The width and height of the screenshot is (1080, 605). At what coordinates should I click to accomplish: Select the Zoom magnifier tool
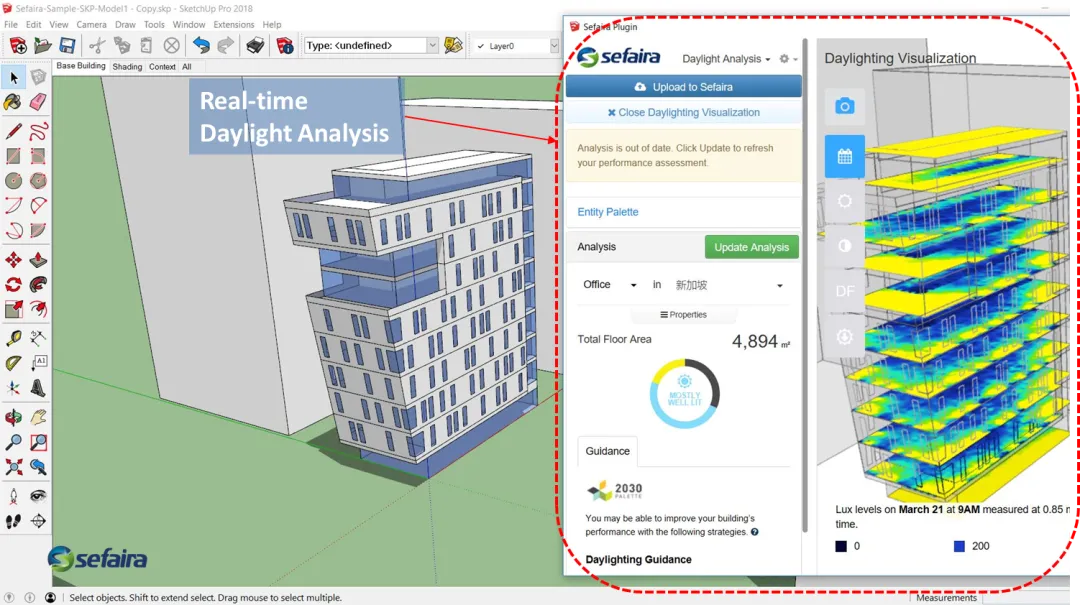tap(14, 442)
